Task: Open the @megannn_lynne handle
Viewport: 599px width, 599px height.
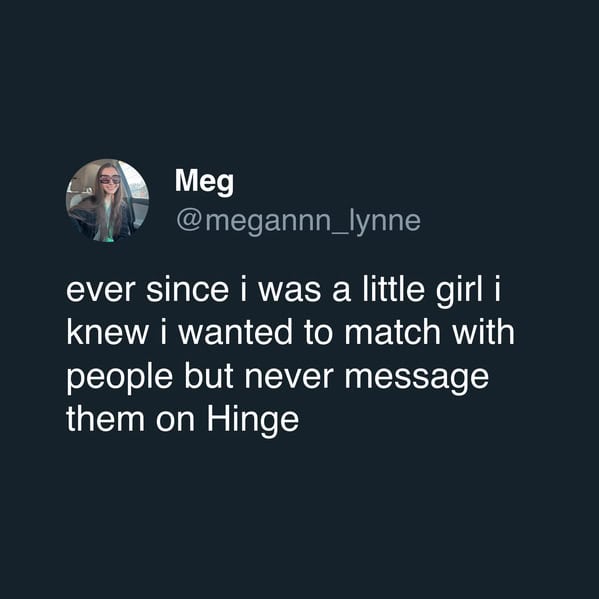Action: tap(298, 222)
